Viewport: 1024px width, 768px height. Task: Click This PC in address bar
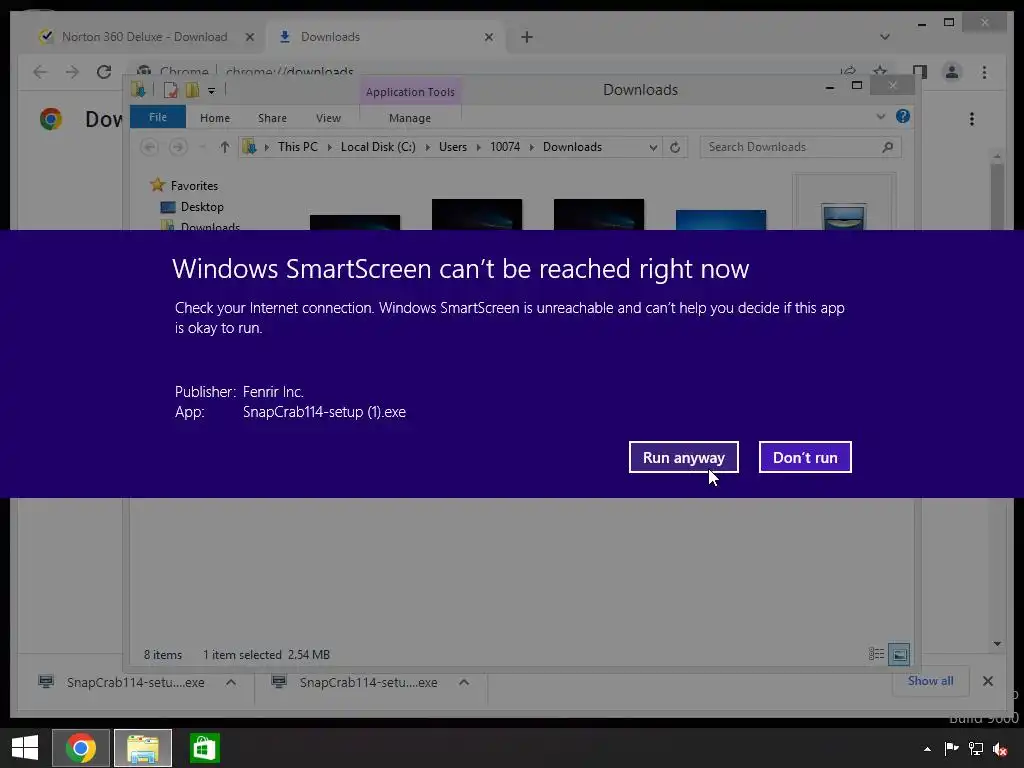tap(298, 147)
